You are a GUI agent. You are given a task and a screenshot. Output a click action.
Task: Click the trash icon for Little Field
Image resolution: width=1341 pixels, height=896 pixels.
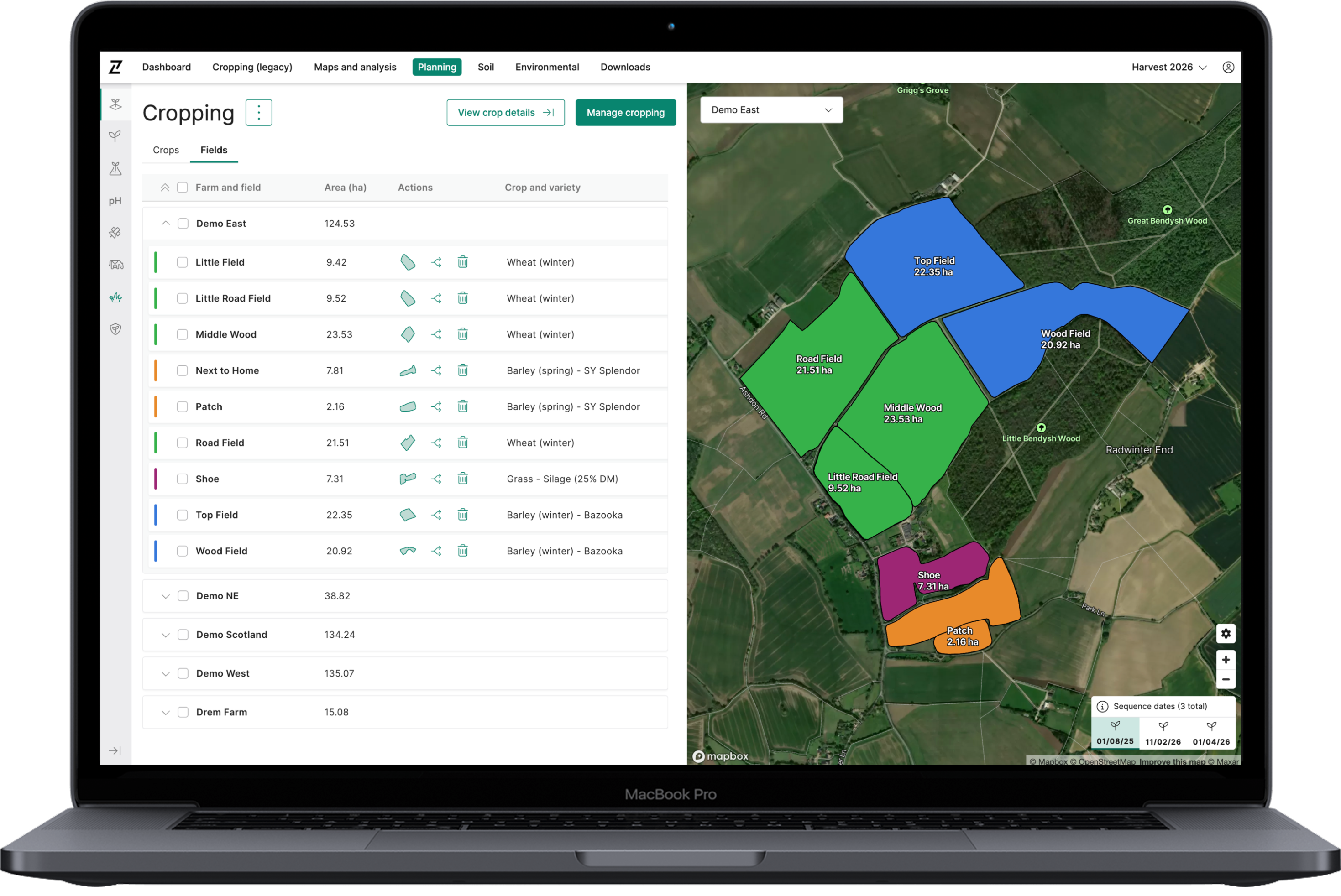tap(462, 262)
